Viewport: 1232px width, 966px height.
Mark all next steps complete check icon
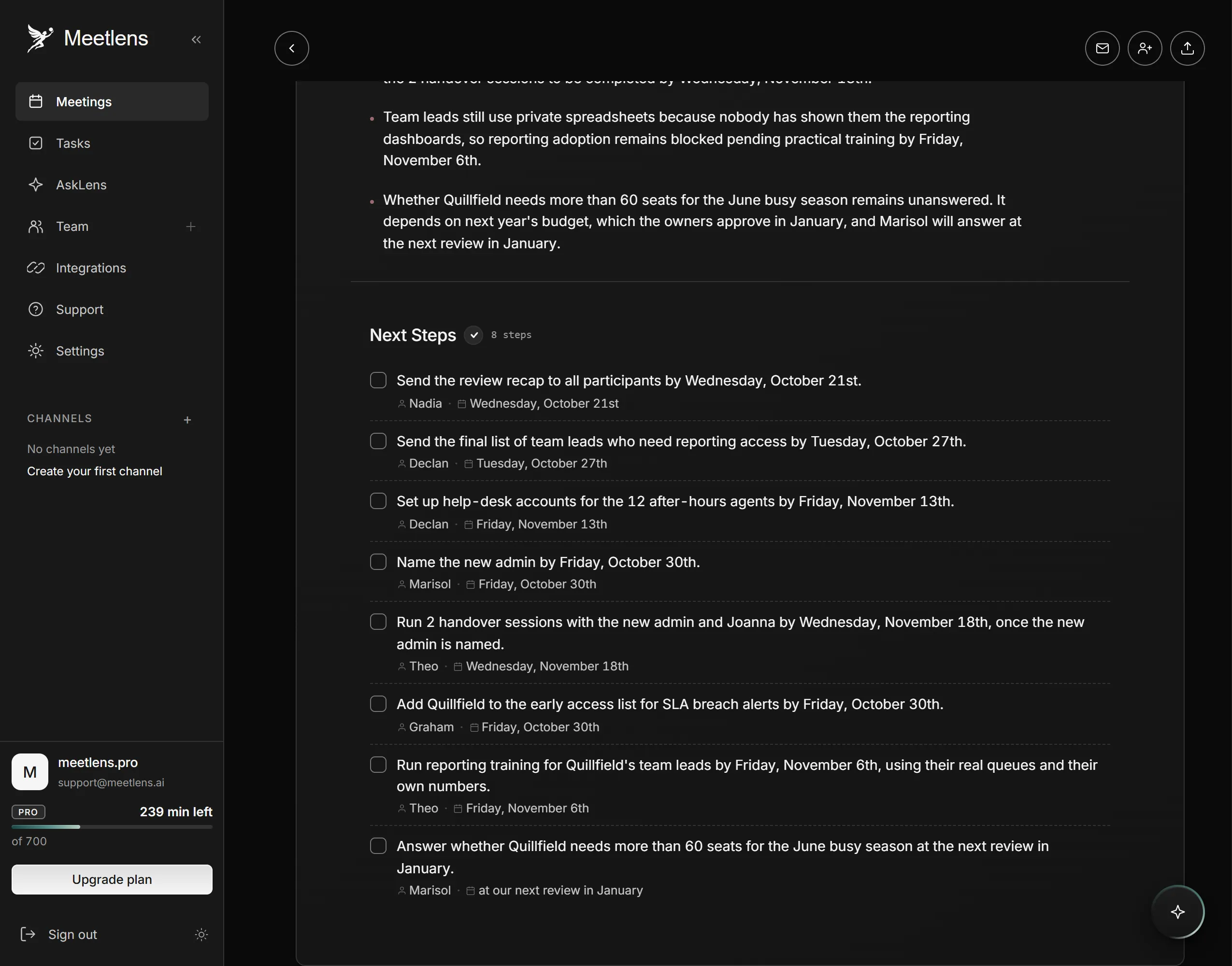click(473, 335)
